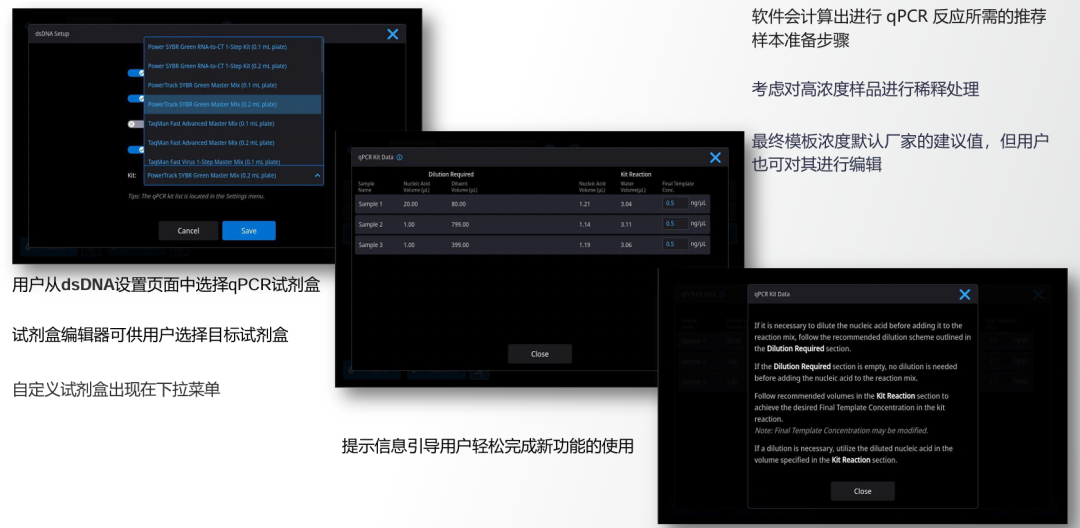The height and width of the screenshot is (528, 1080).
Task: Click the Diluent Volume (µL) column header
Action: [x=464, y=186]
